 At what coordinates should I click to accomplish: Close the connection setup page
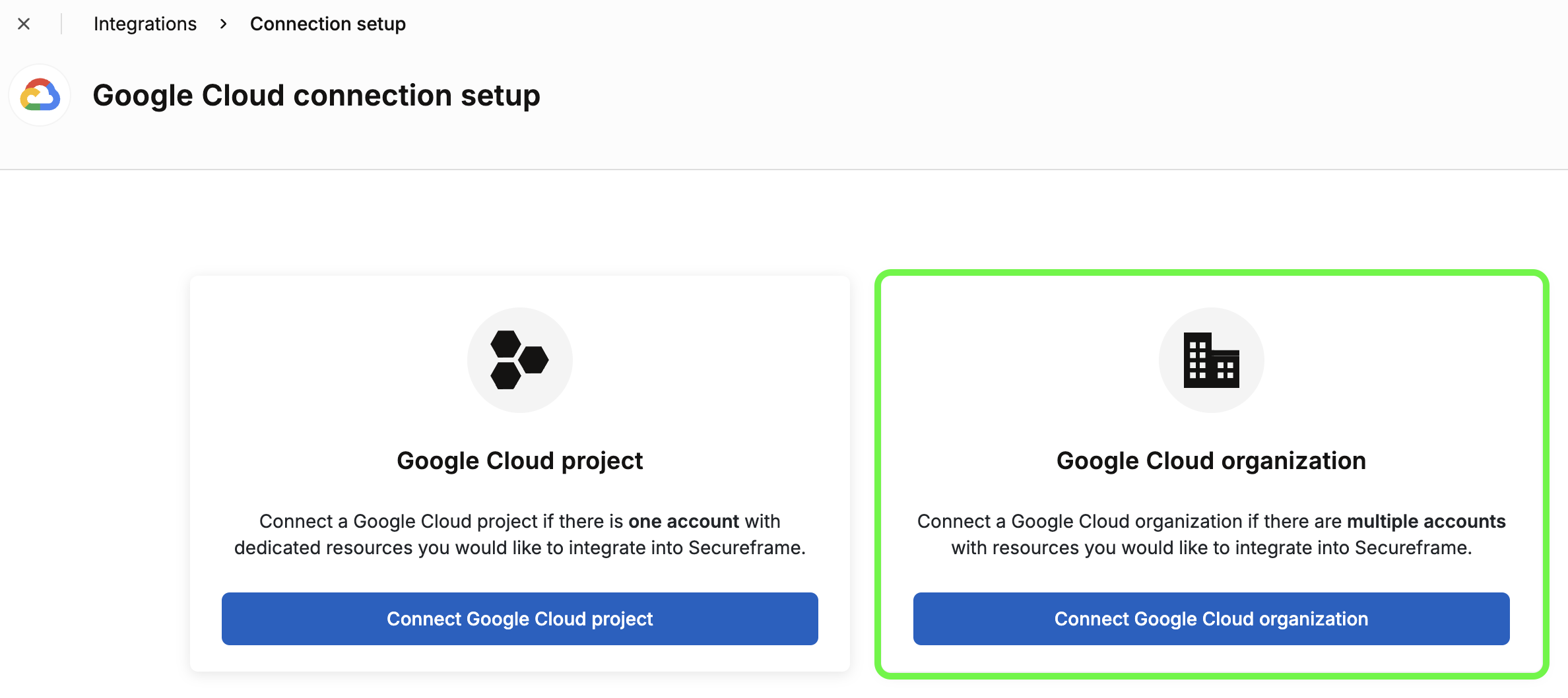tap(24, 24)
